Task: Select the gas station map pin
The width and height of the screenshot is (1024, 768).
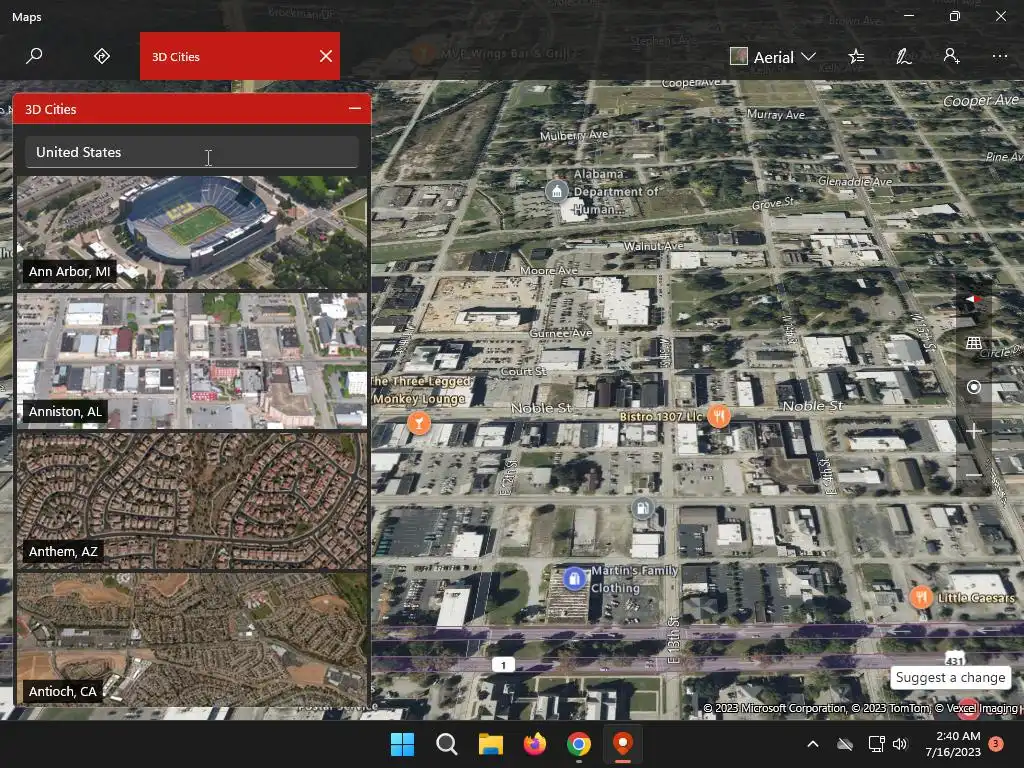Action: pos(643,507)
